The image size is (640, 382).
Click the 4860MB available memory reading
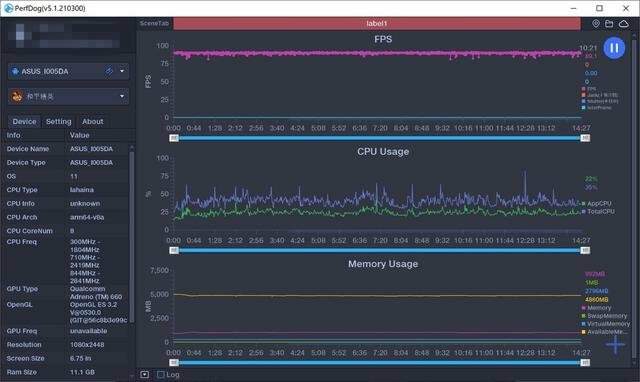coord(596,299)
